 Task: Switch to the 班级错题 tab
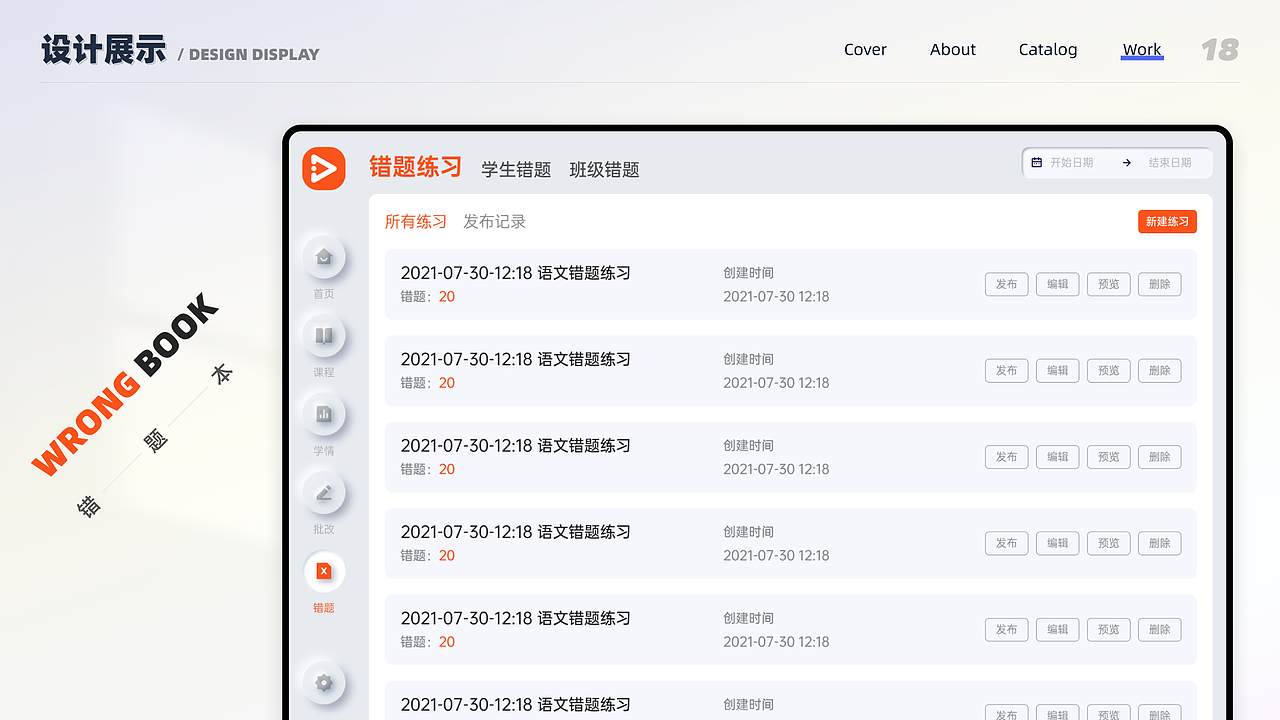pyautogui.click(x=604, y=170)
